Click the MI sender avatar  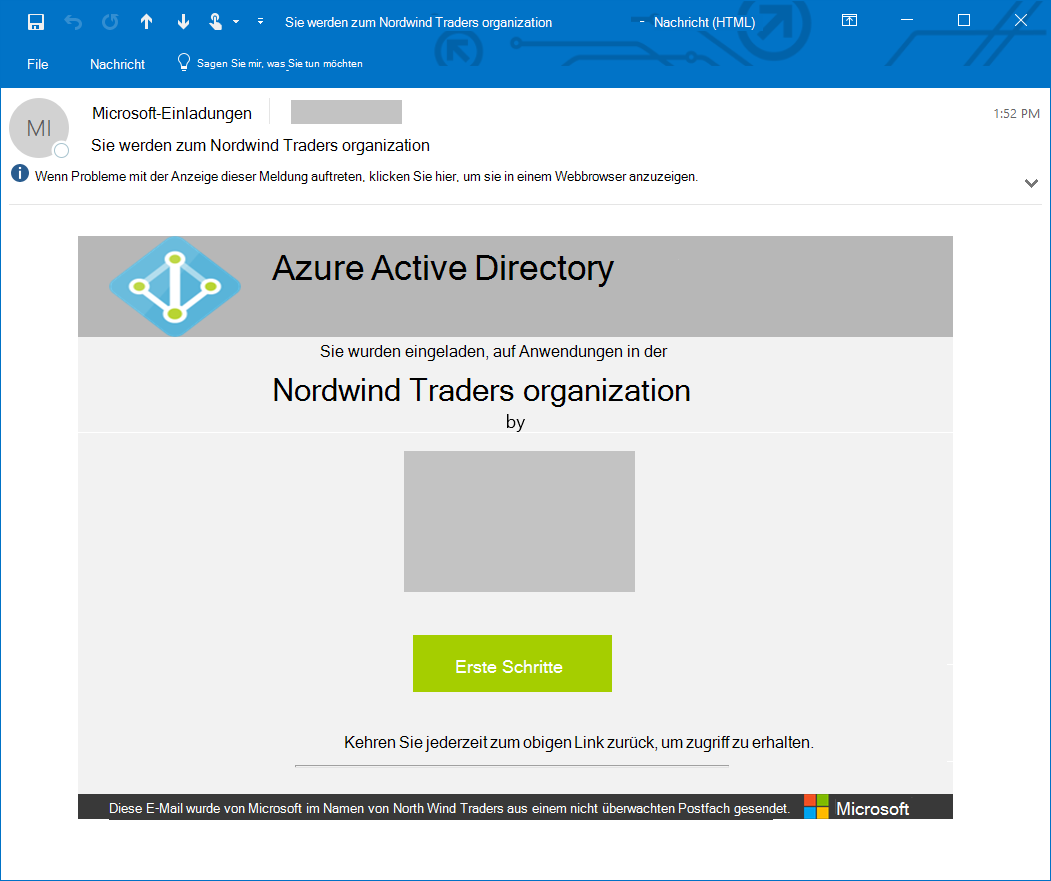[39, 128]
